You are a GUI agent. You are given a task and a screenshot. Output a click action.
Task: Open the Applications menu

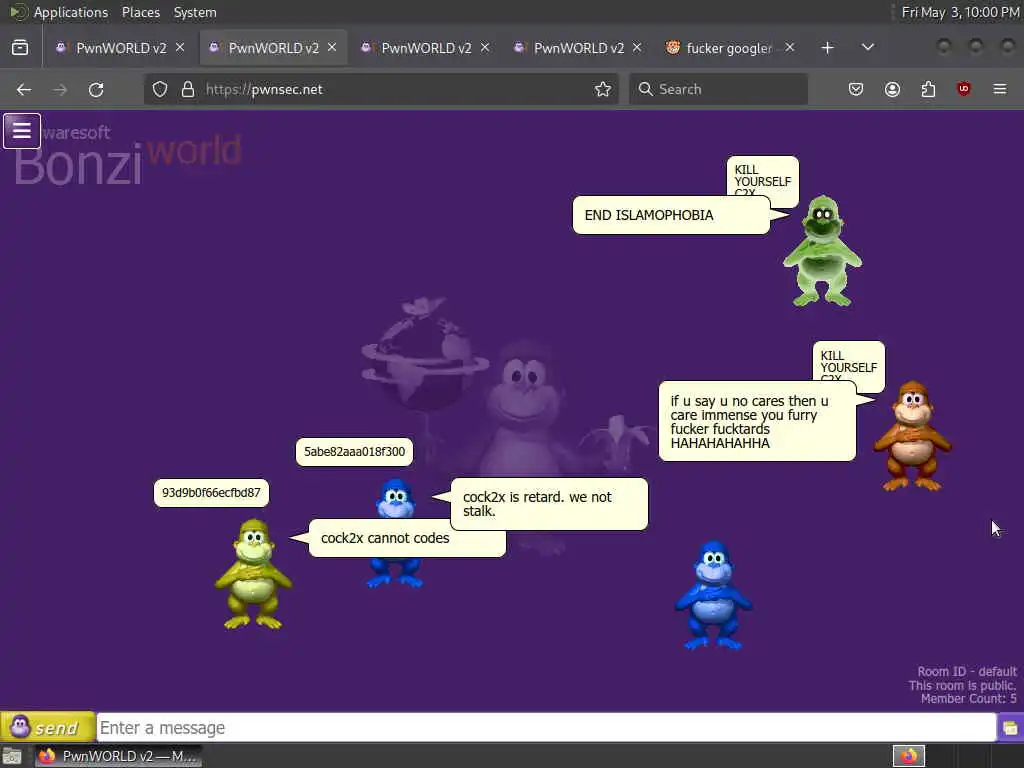click(x=71, y=12)
